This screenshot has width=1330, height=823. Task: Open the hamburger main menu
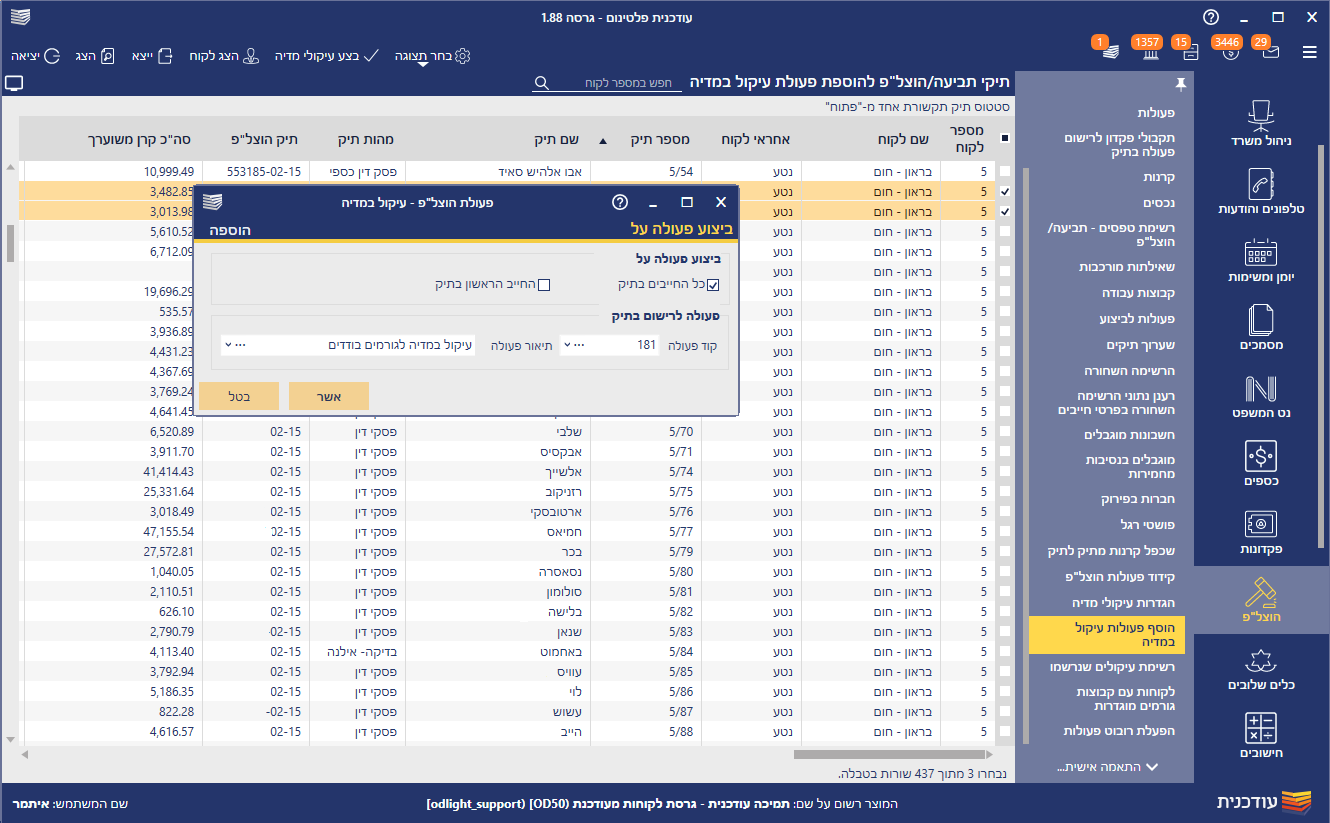[x=1310, y=52]
